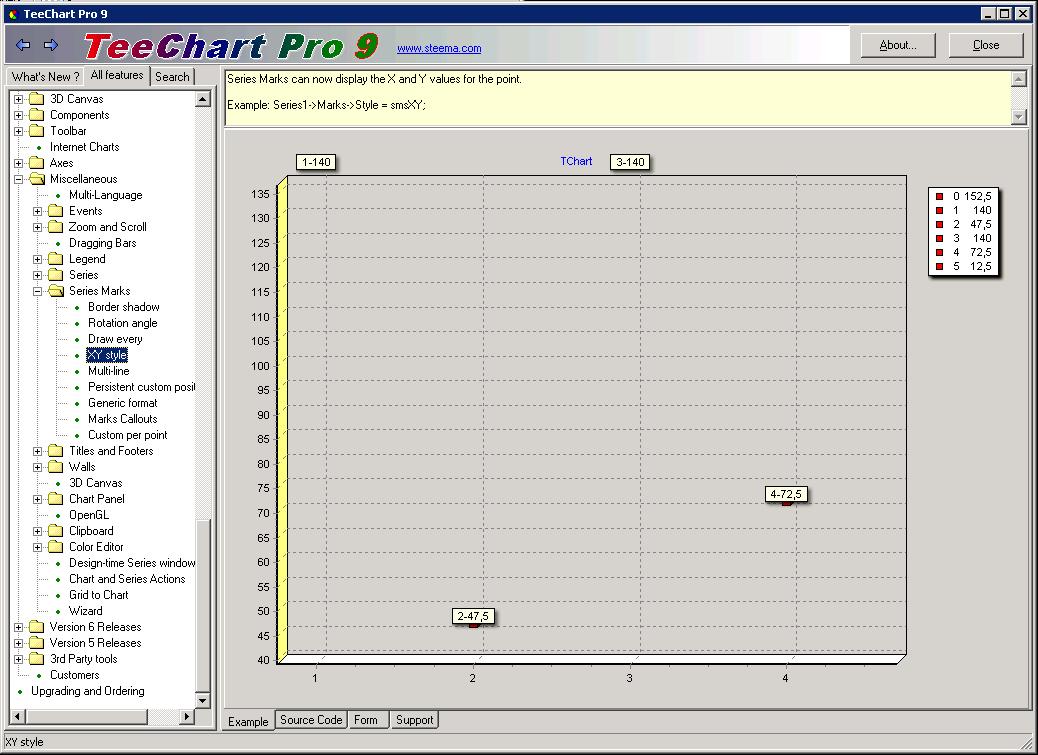Click the Components folder icon
Viewport: 1038px width, 755px height.
click(x=37, y=114)
